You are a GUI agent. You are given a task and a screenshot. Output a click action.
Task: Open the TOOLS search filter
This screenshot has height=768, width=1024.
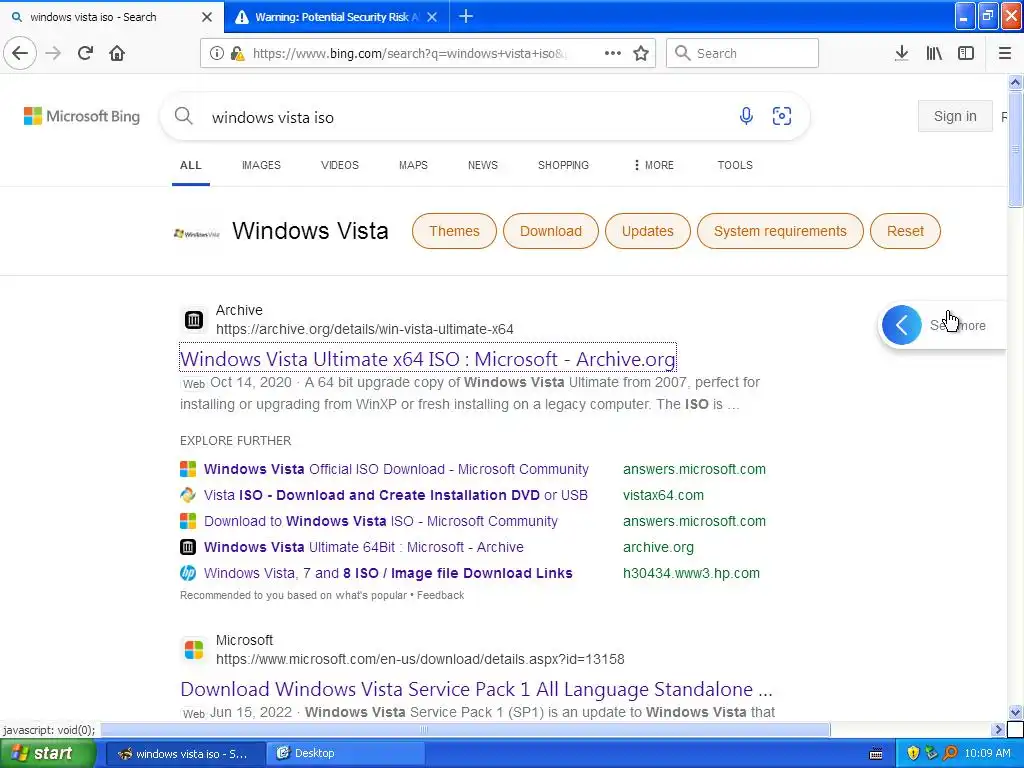(x=735, y=165)
